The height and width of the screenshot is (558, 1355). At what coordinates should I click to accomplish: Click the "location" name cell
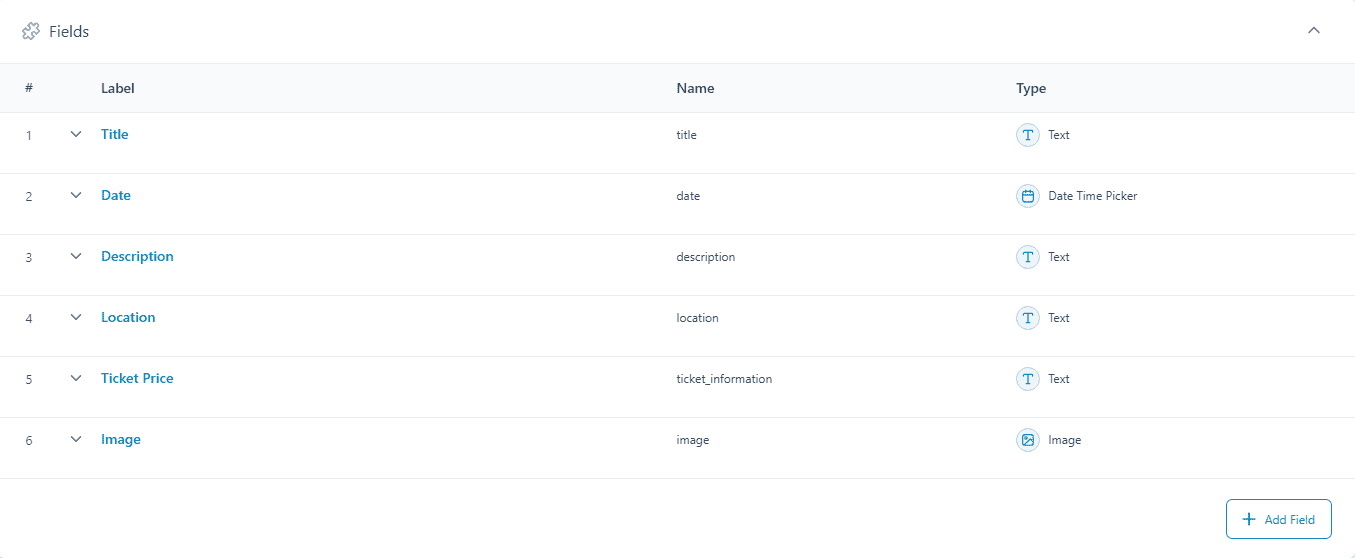[x=697, y=318]
